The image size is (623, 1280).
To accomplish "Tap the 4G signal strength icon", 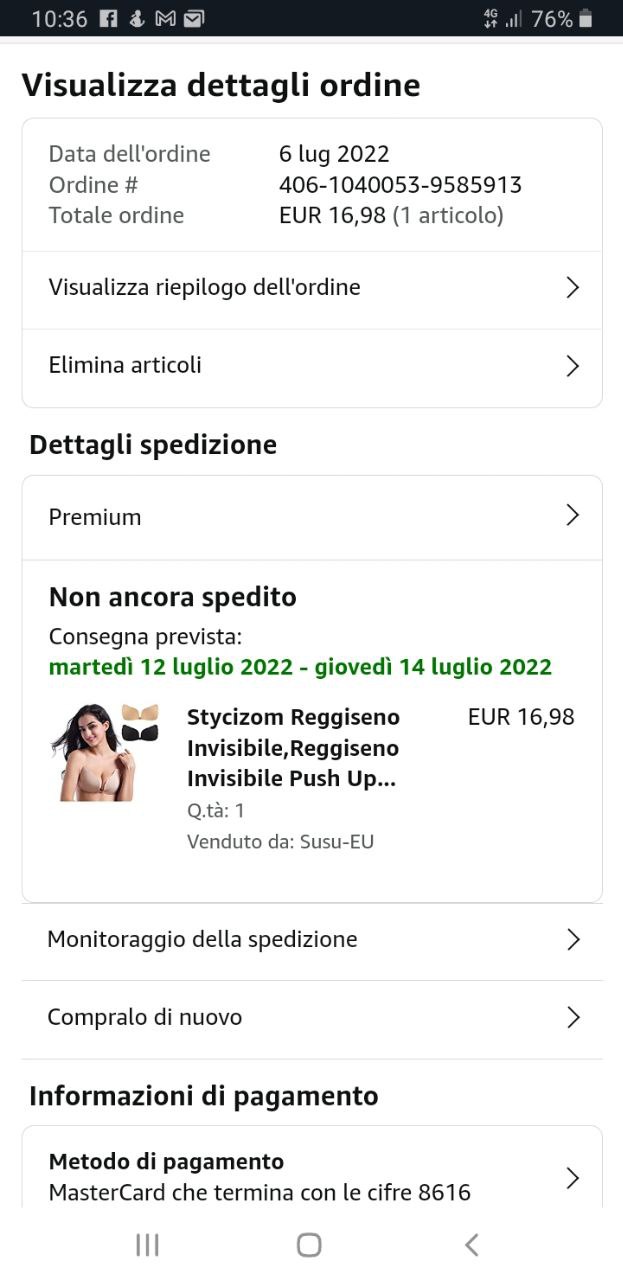I will coord(502,19).
